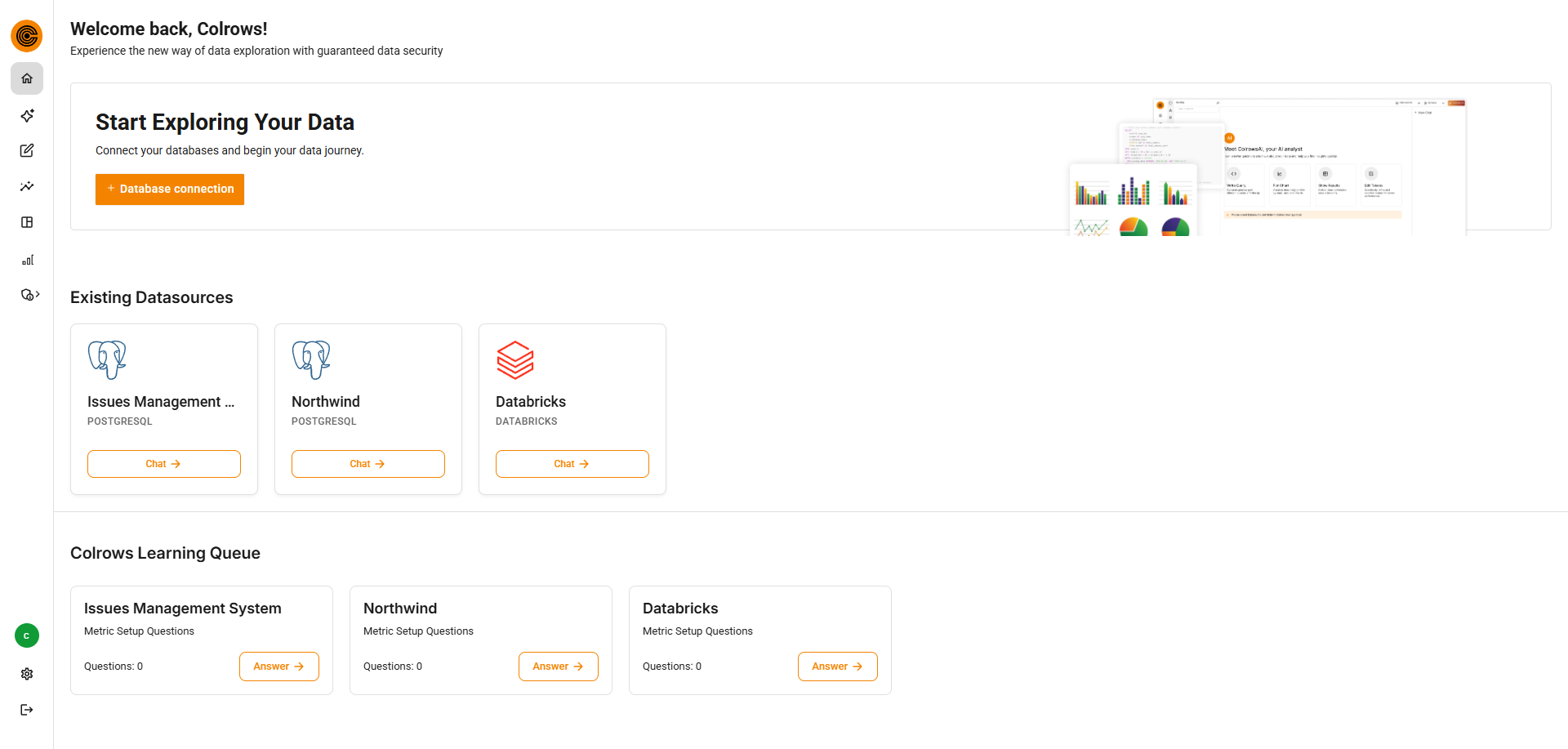Open Chat for Issues Management datasource
The width and height of the screenshot is (1568, 749).
coord(163,463)
